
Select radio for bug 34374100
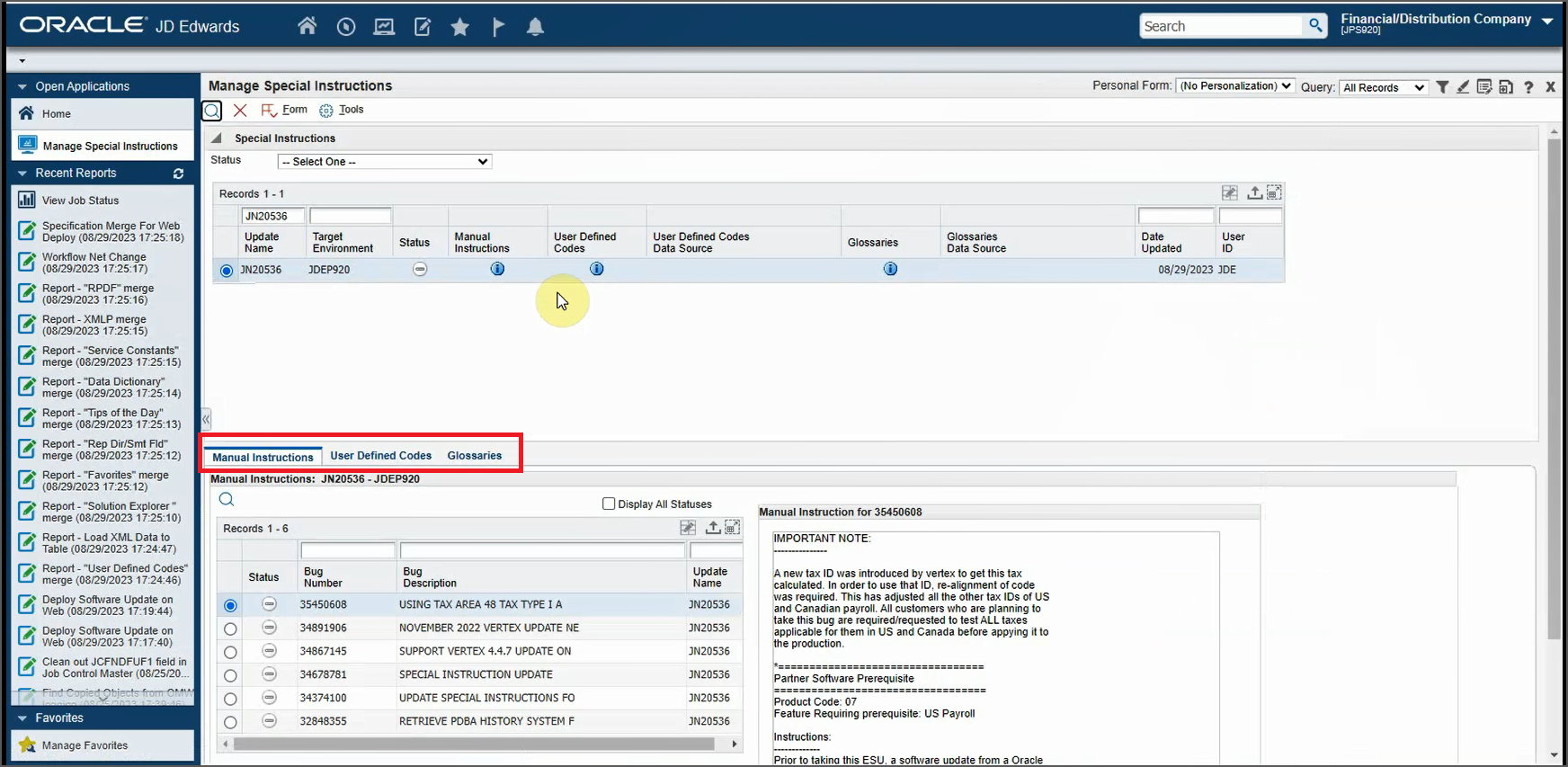230,700
